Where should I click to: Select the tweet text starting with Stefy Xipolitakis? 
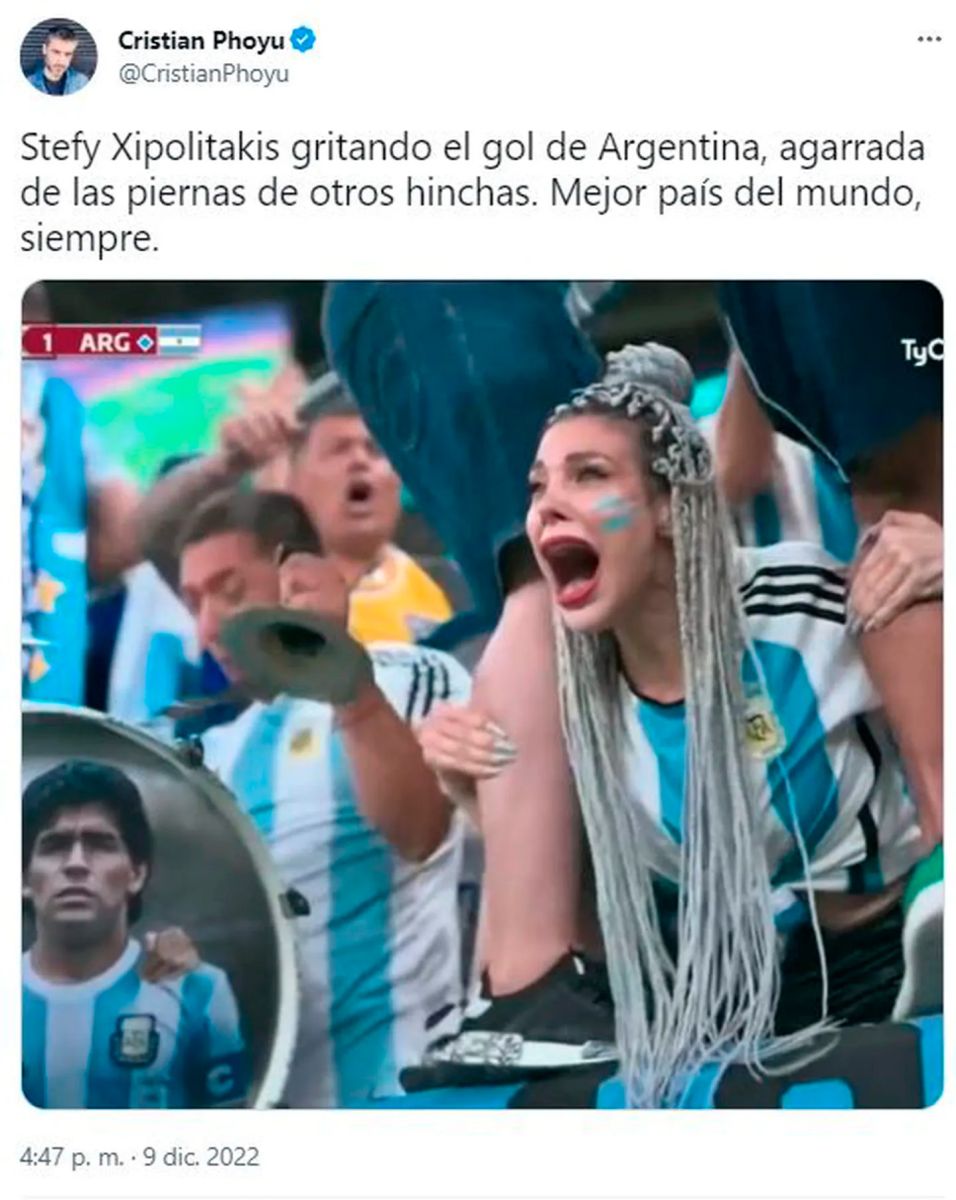(472, 195)
